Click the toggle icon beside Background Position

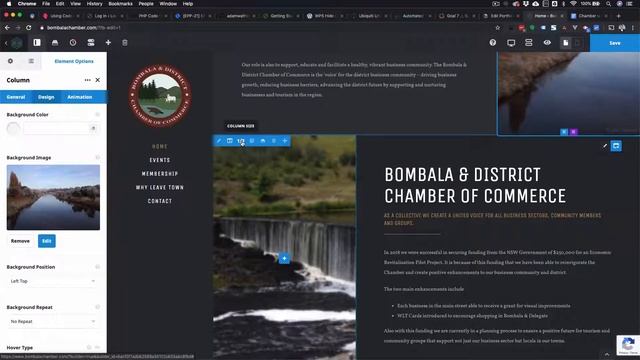tap(98, 267)
